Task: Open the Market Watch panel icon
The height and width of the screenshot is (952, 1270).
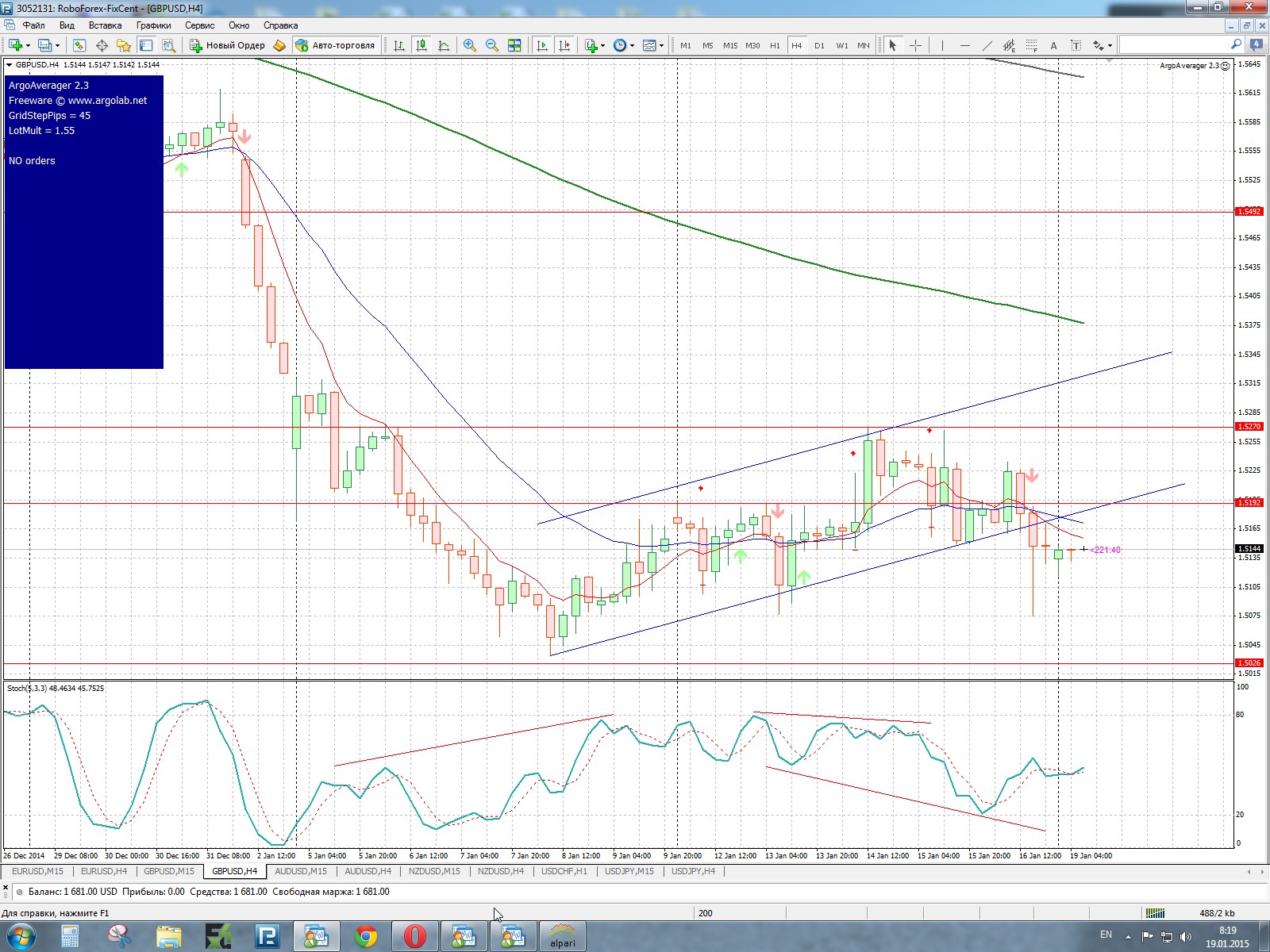Action: click(x=79, y=45)
